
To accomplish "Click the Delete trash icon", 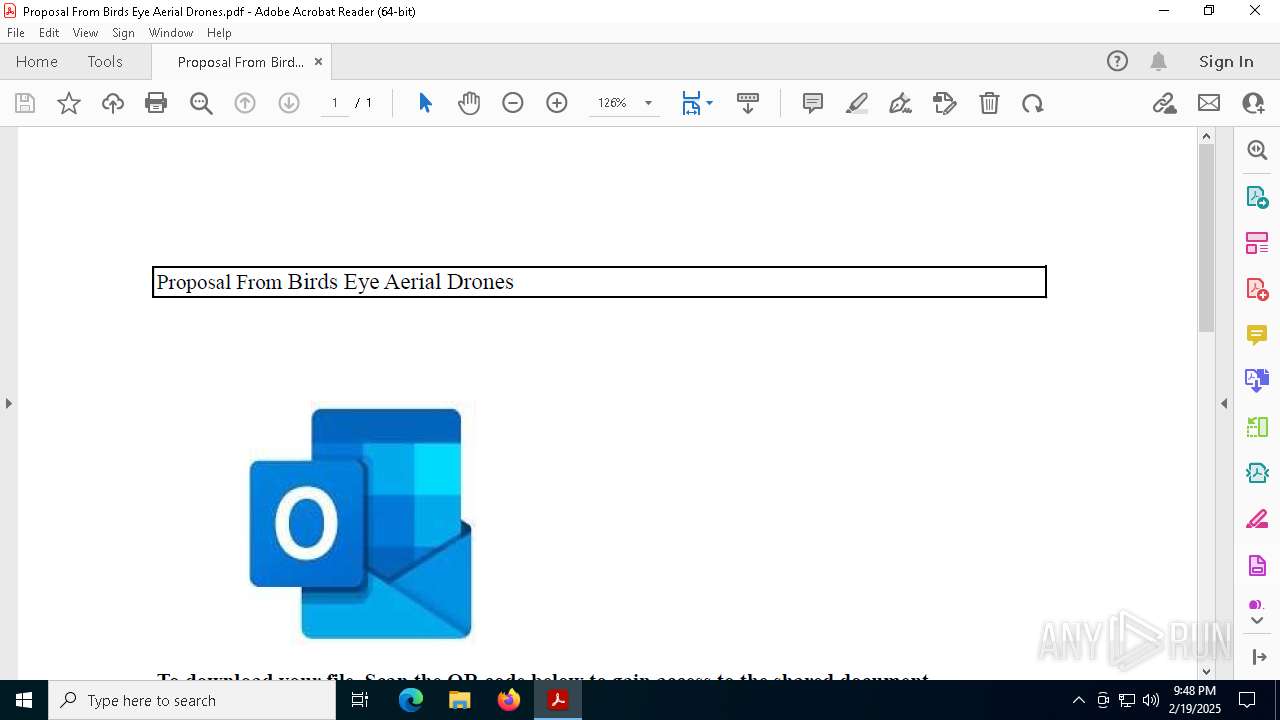I will pyautogui.click(x=989, y=103).
